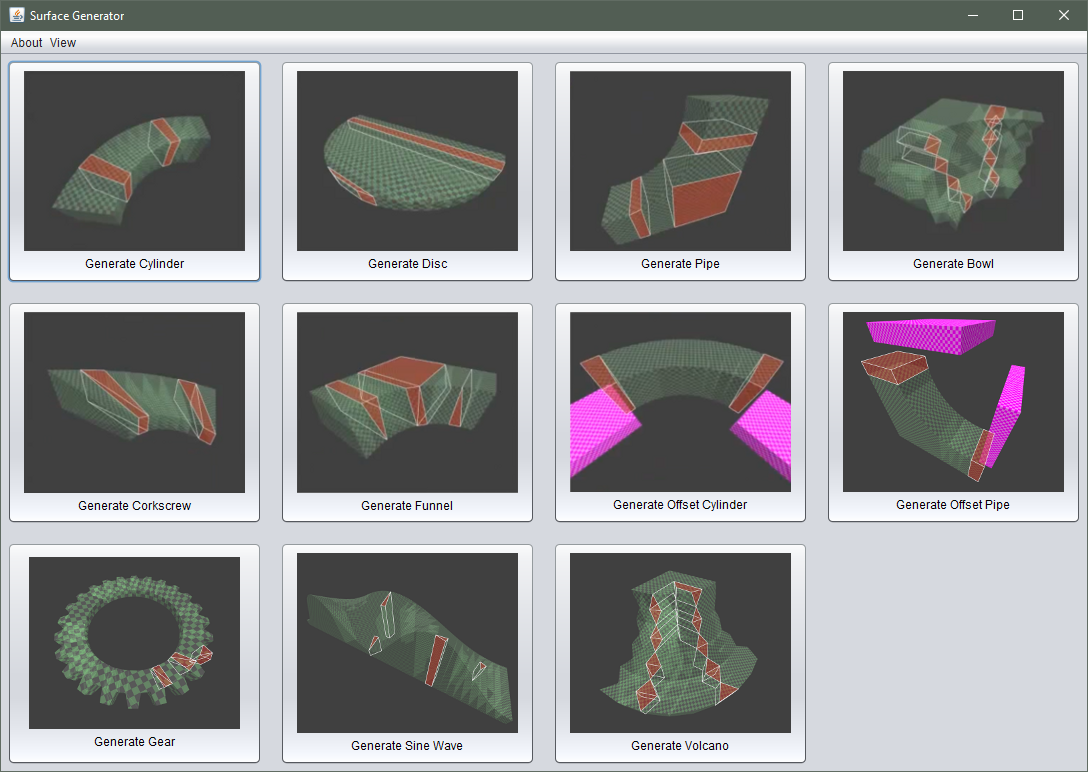This screenshot has height=772, width=1088.
Task: Select the Sine Wave surface thumbnail
Action: click(x=407, y=643)
